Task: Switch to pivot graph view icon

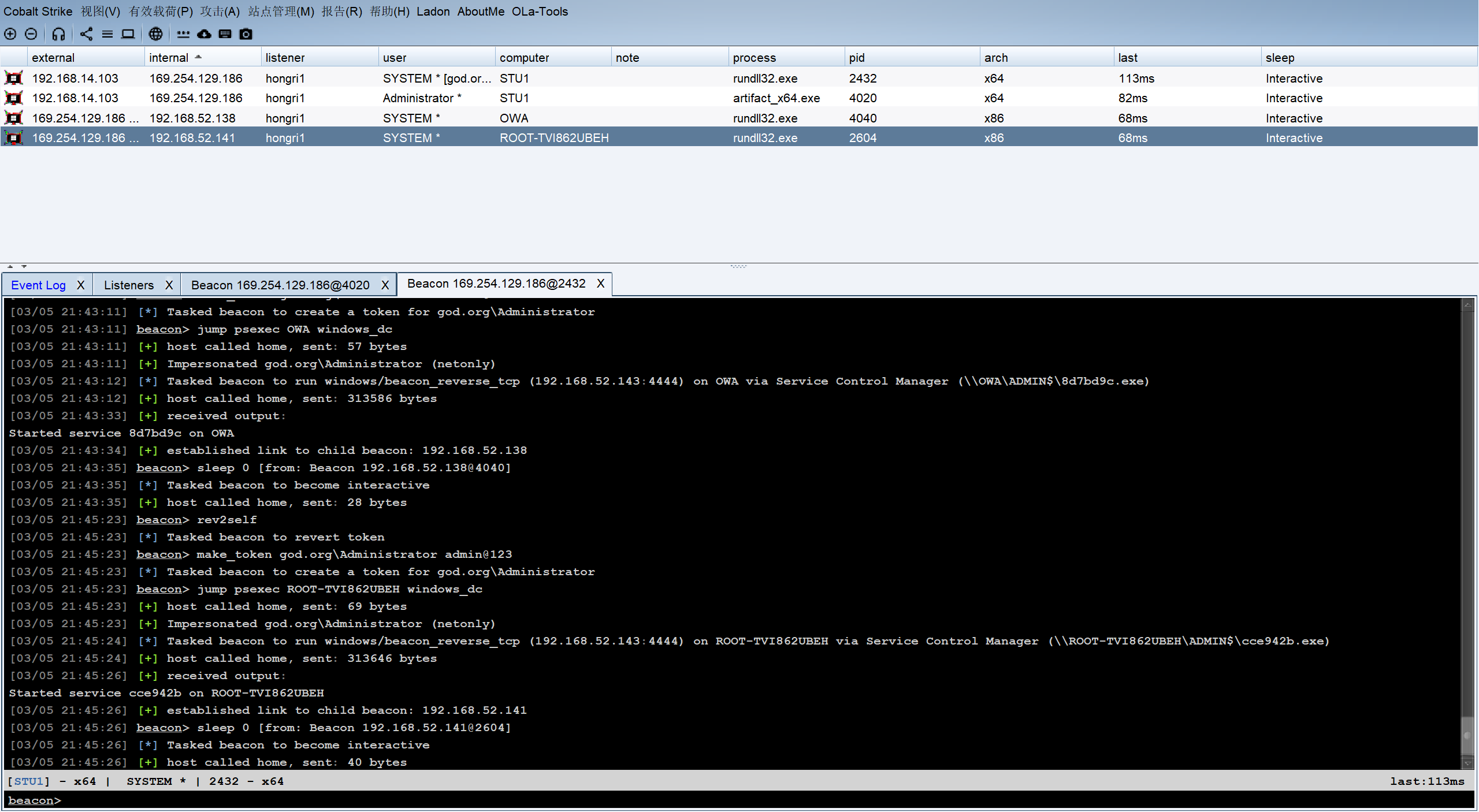Action: [86, 34]
